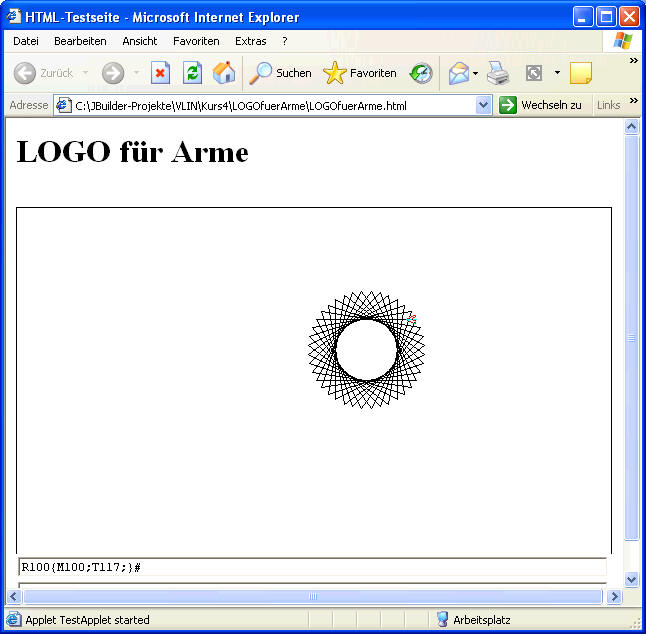Go to the Home page icon

tap(224, 73)
